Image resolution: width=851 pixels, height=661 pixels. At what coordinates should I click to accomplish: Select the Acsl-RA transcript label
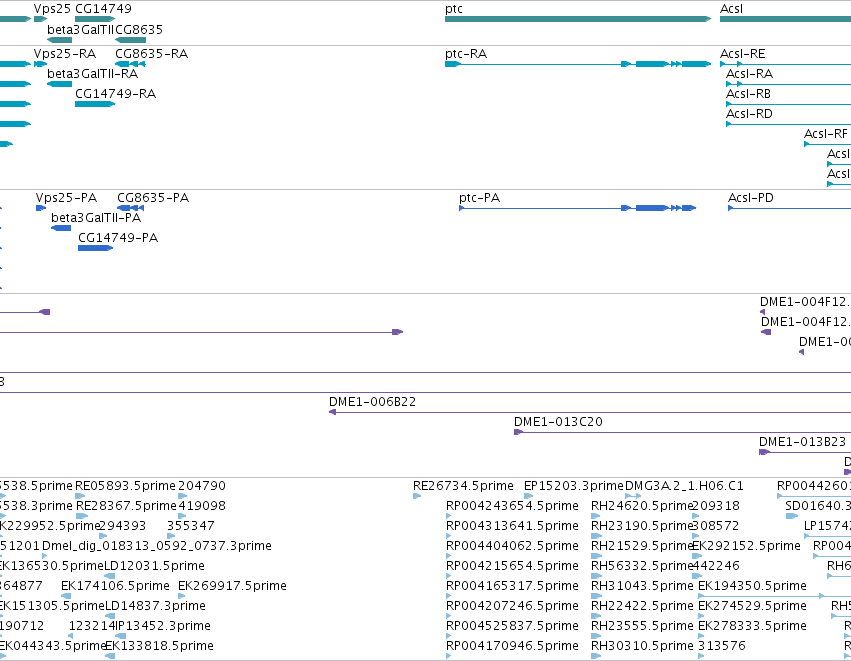point(749,74)
